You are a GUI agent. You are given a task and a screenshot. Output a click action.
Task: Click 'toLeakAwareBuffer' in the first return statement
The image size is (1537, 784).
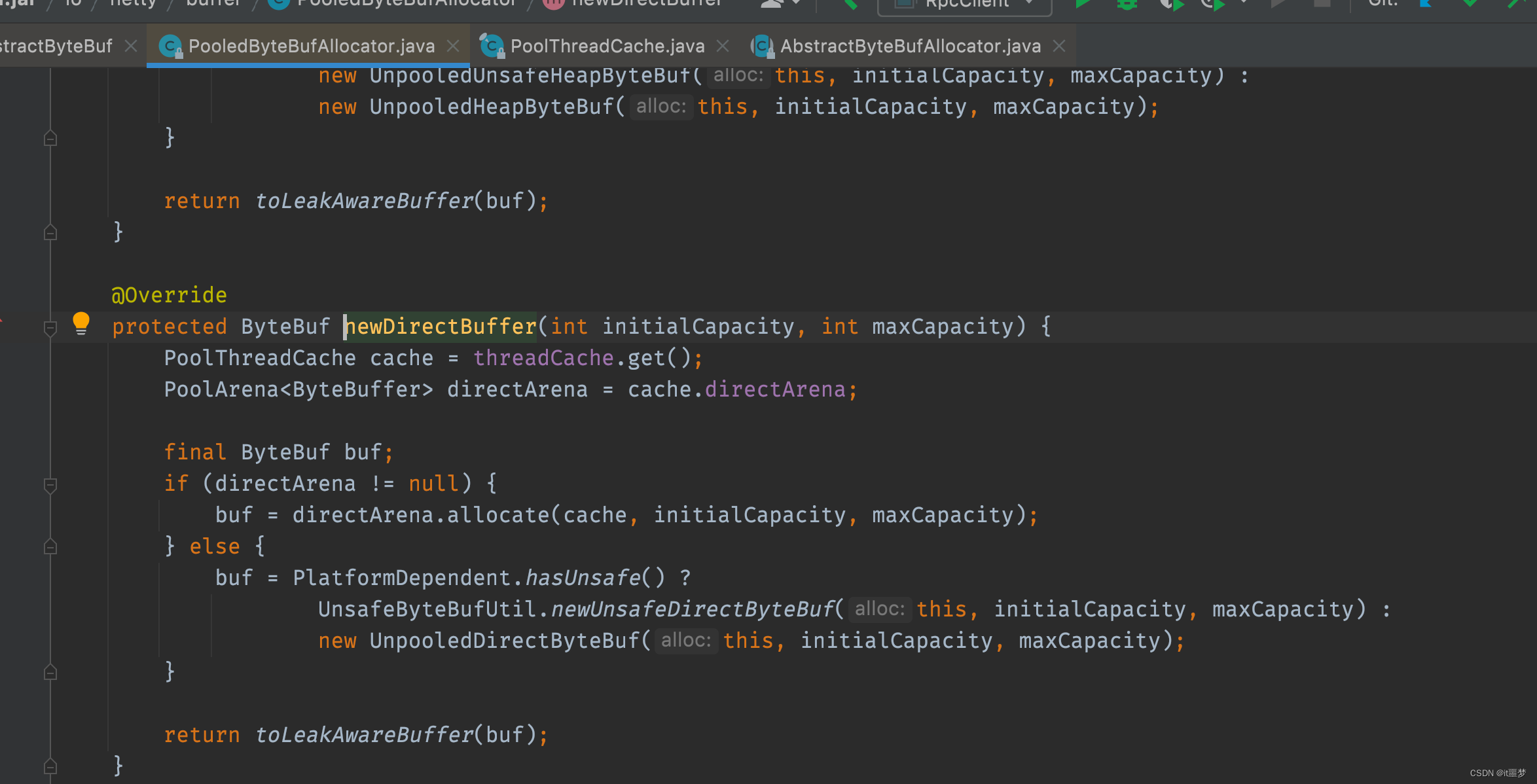pyautogui.click(x=364, y=201)
